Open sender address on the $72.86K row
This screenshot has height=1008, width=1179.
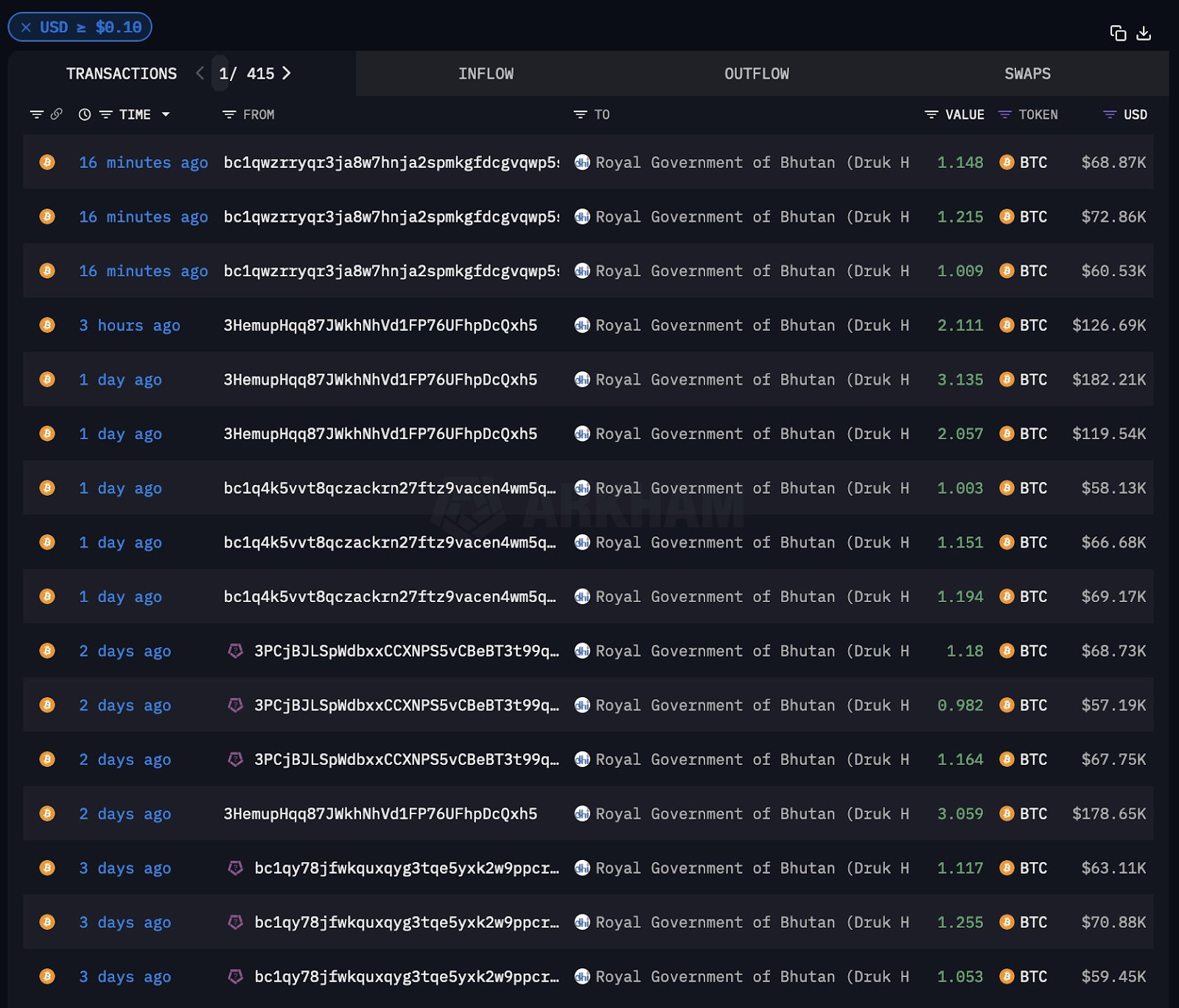tap(391, 217)
